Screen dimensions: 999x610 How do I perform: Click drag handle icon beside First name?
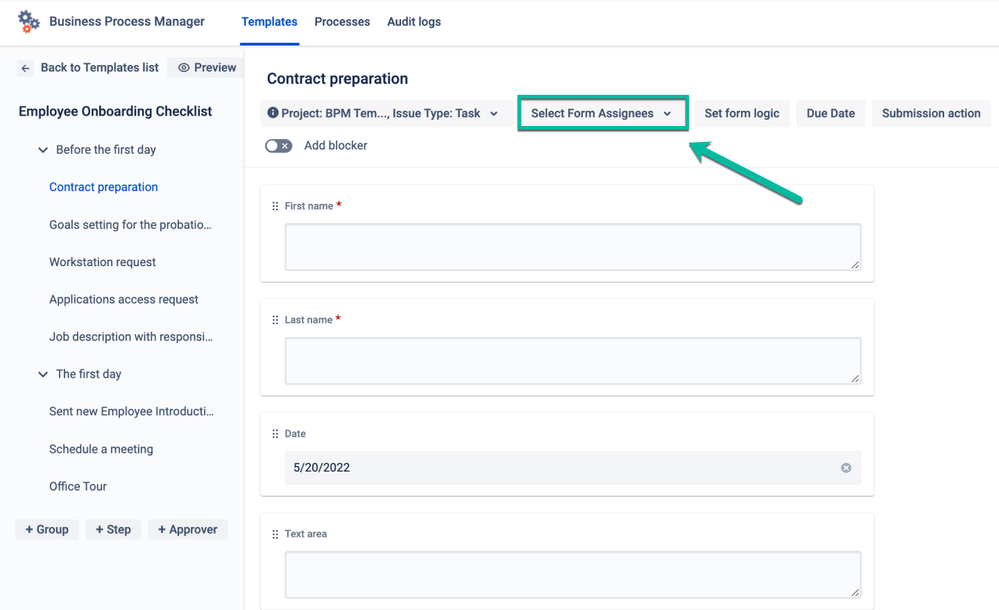[x=275, y=206]
